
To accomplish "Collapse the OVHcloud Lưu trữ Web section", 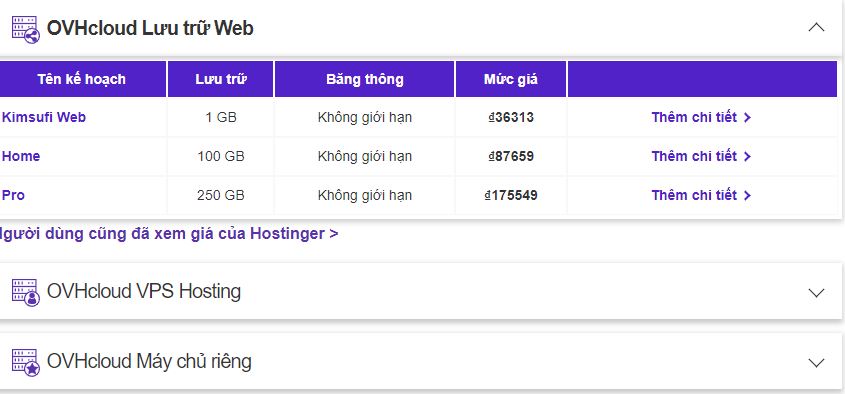I will [816, 27].
